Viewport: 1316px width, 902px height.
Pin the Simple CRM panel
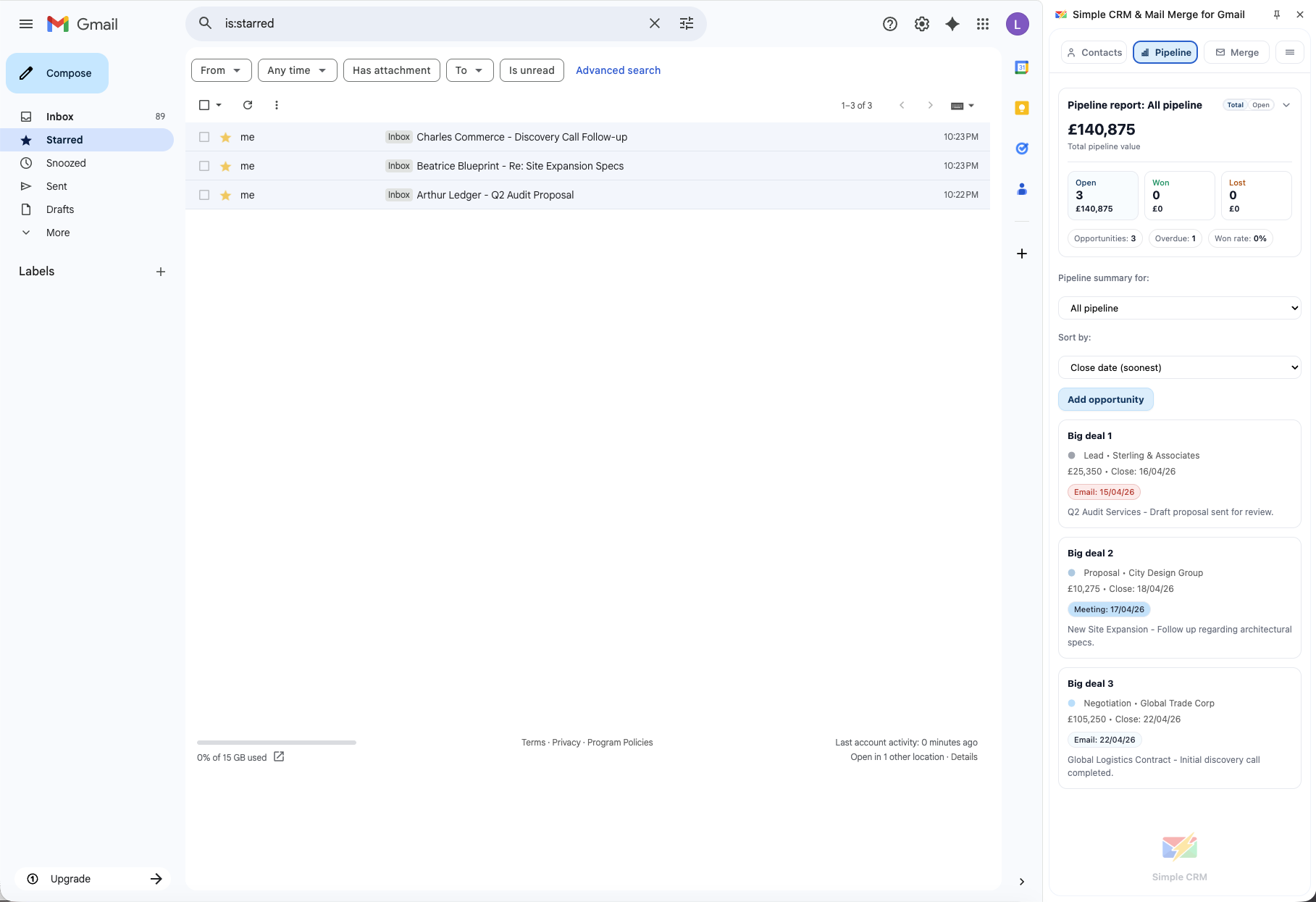(1277, 14)
